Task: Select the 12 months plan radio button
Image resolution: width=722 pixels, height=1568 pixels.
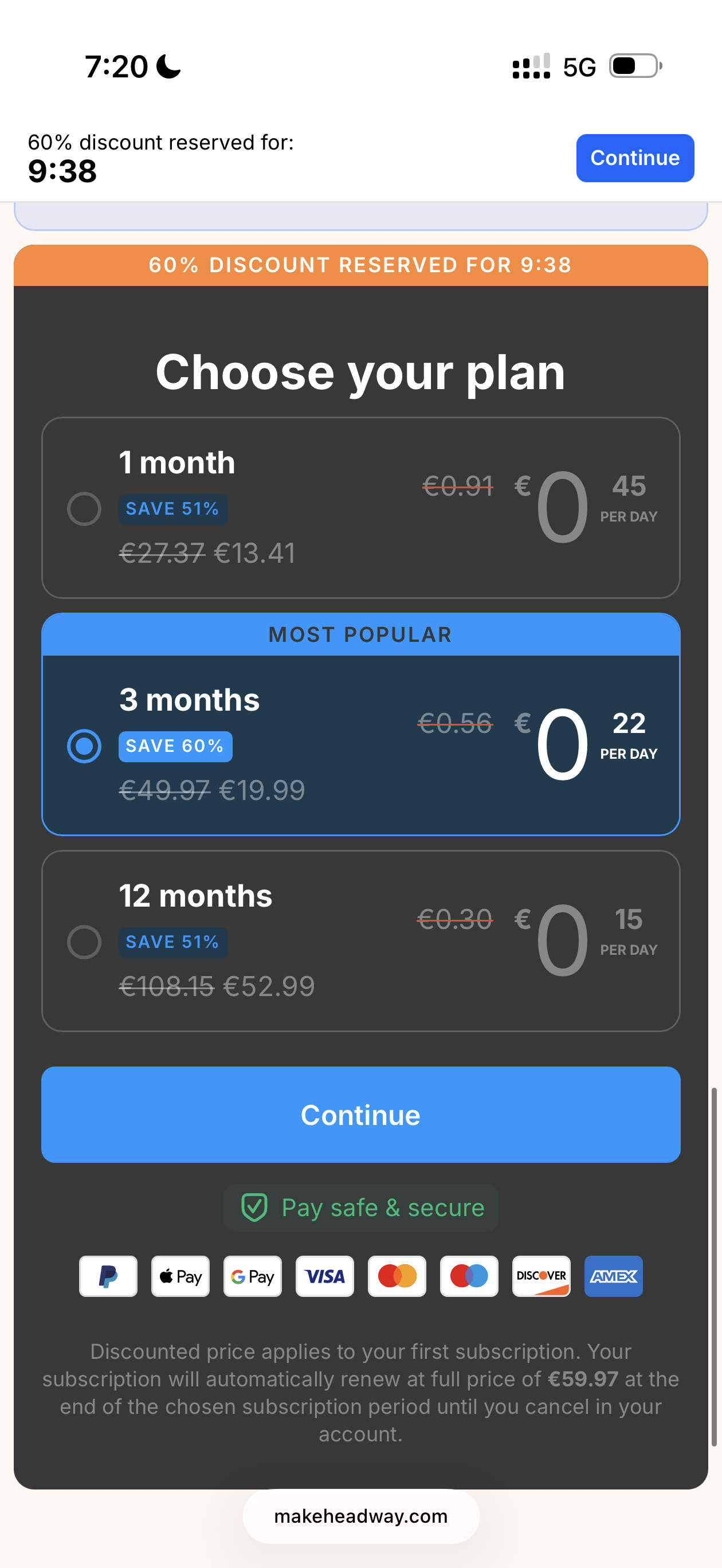Action: point(84,942)
